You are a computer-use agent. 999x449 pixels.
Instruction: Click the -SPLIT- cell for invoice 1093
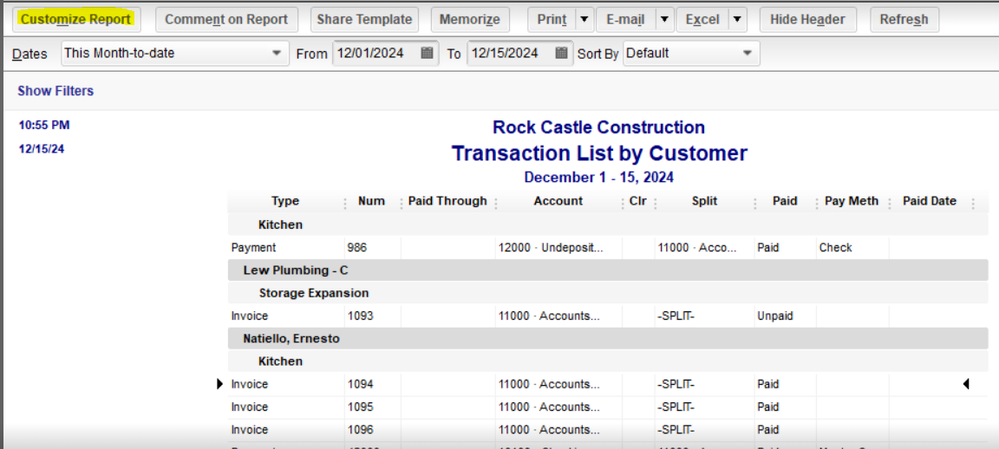[x=675, y=316]
